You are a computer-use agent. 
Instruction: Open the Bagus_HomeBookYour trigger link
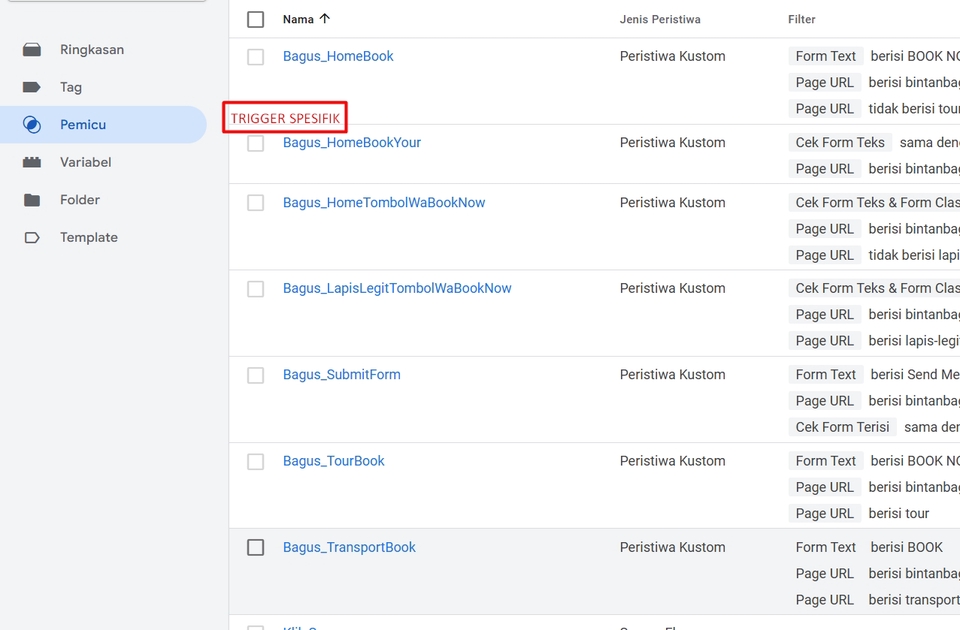(352, 143)
